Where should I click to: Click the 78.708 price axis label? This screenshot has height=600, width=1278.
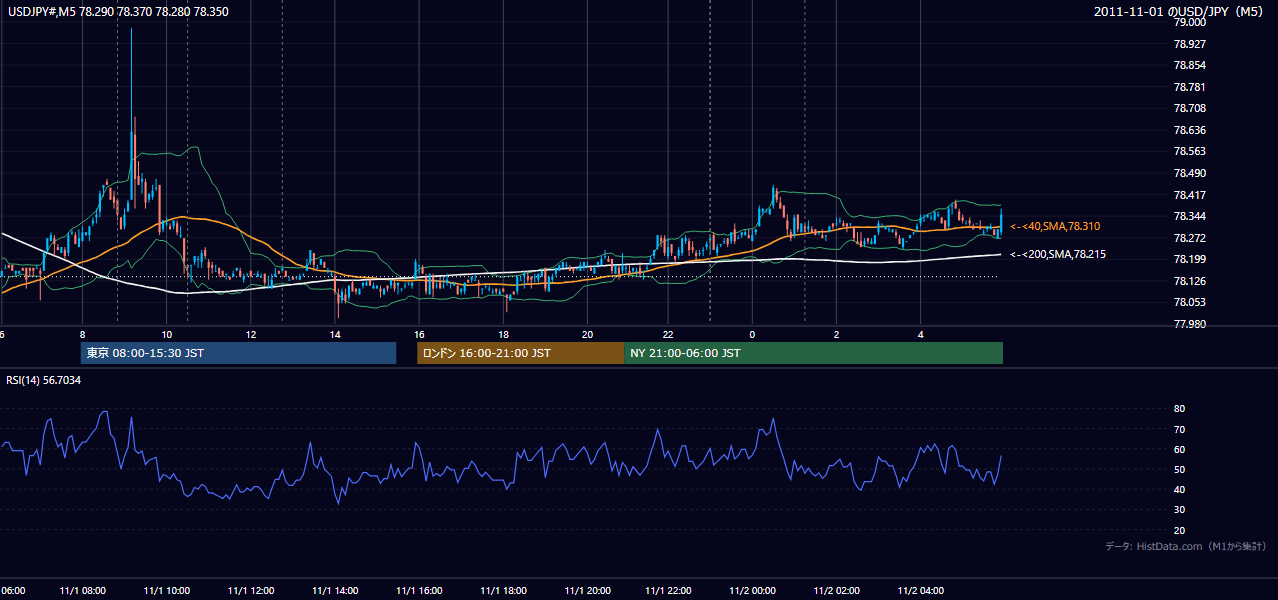click(x=1190, y=108)
